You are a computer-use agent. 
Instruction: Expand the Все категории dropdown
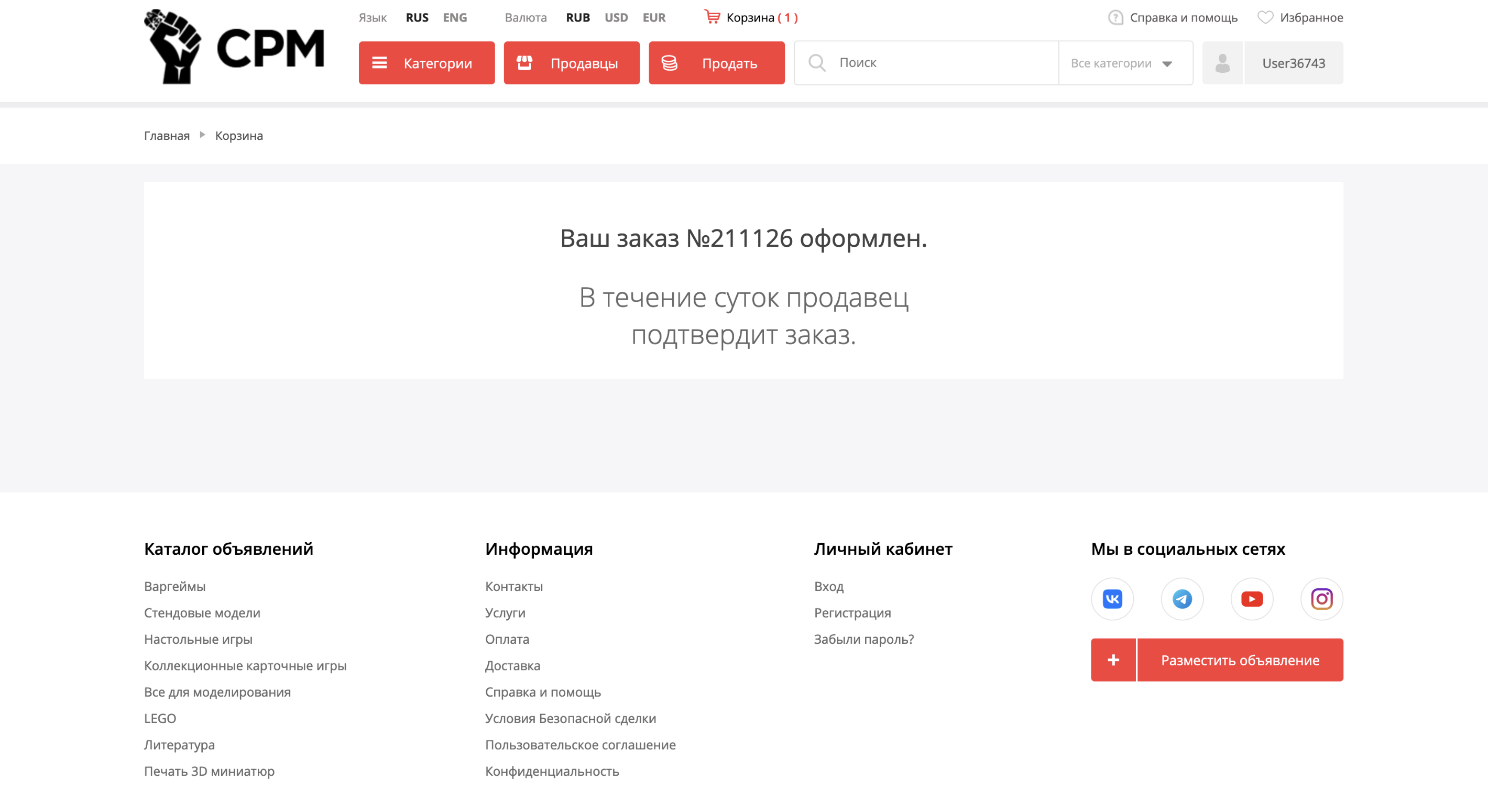coord(1125,63)
